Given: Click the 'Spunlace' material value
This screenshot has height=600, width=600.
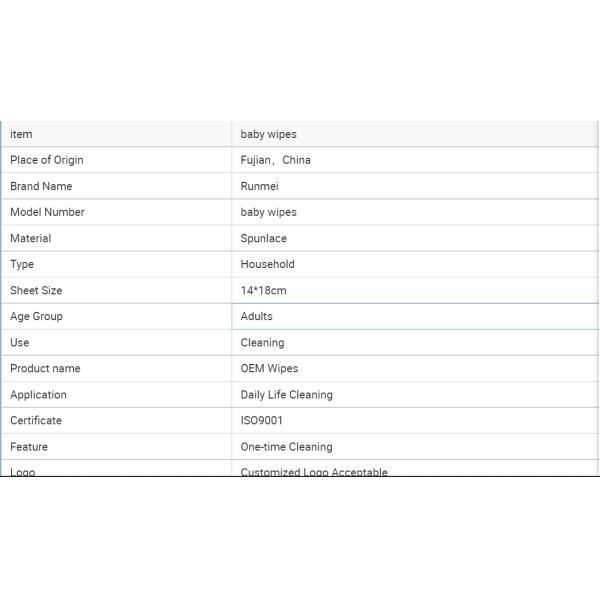Looking at the screenshot, I should tap(263, 238).
